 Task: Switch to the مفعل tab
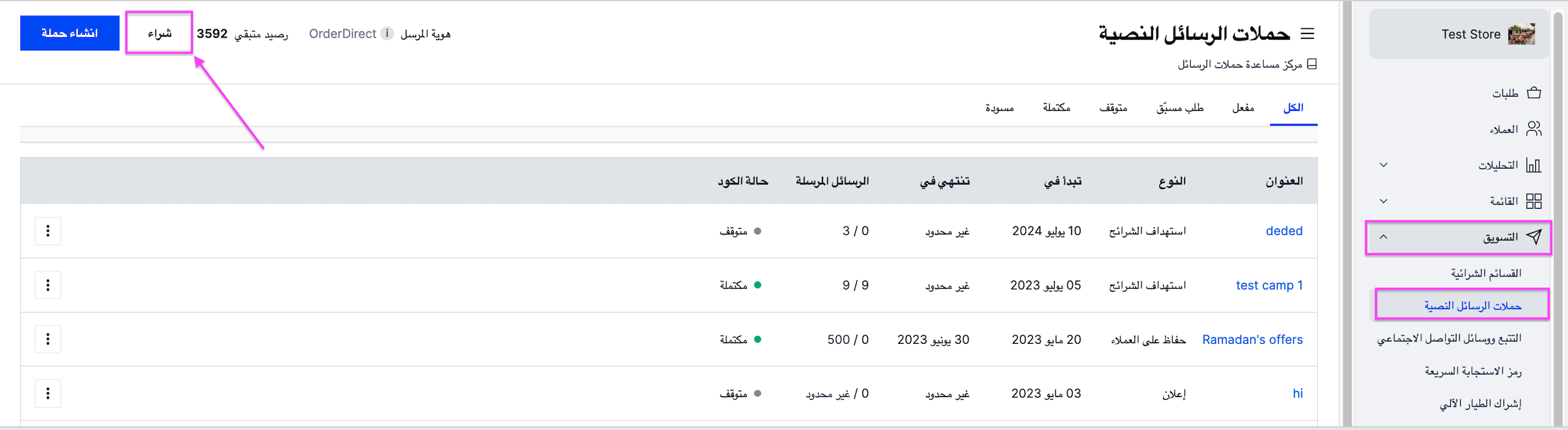pos(1243,108)
